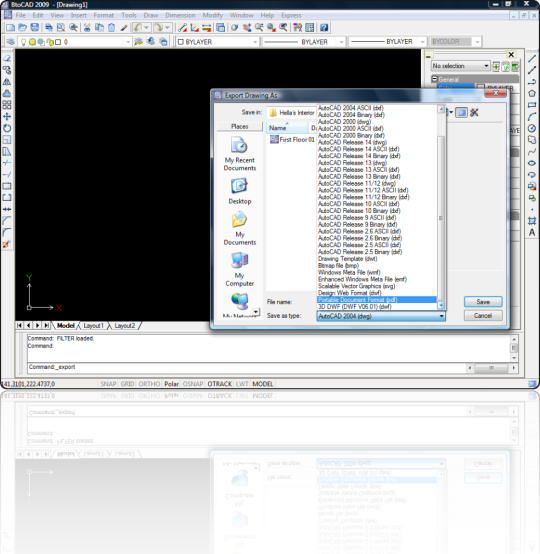Toggle GRID in status bar
This screenshot has width=540, height=554.
click(x=128, y=384)
